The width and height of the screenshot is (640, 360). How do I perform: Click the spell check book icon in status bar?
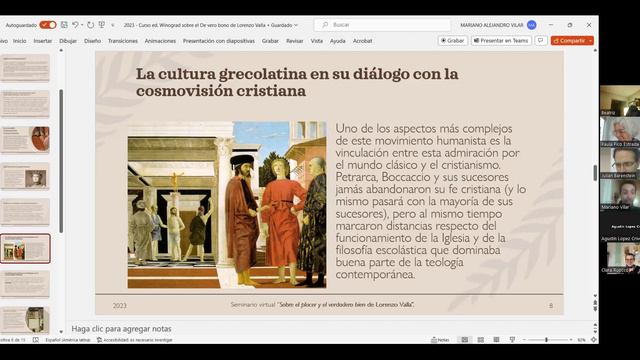36,340
